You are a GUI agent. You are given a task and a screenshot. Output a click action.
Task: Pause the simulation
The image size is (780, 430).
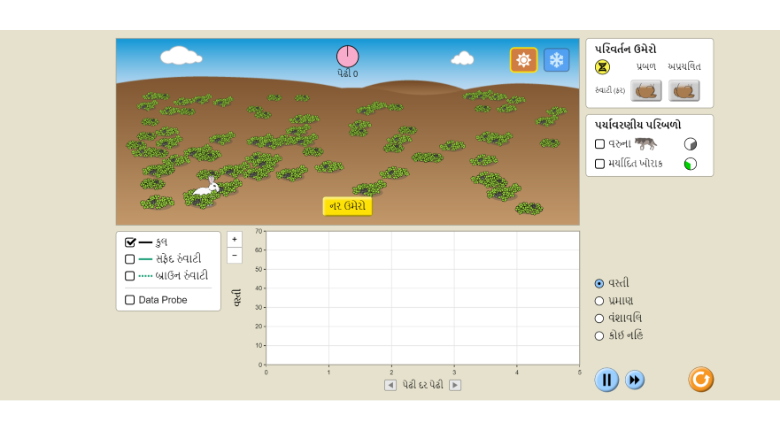click(606, 380)
